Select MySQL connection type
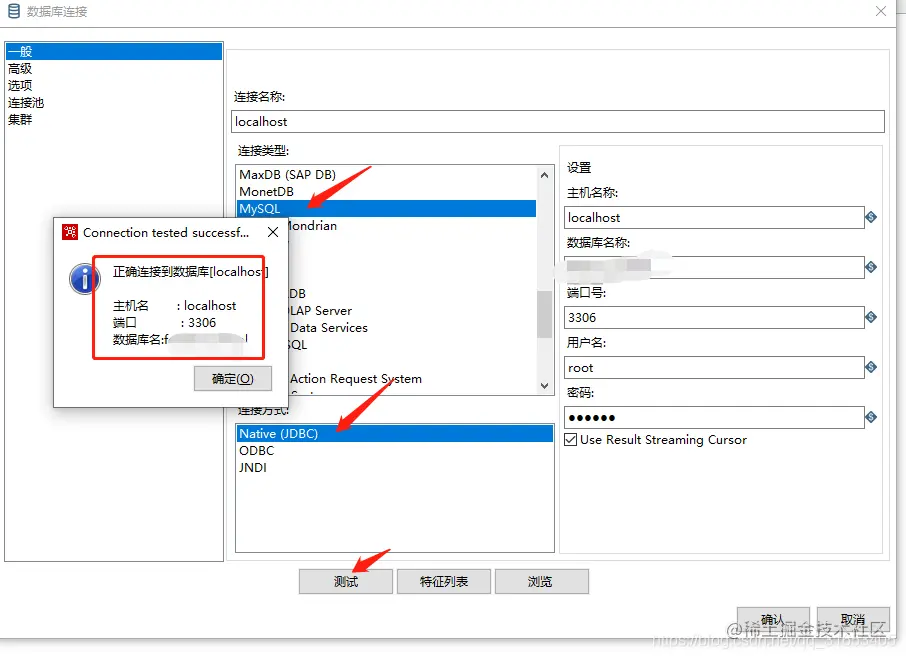 coord(387,209)
